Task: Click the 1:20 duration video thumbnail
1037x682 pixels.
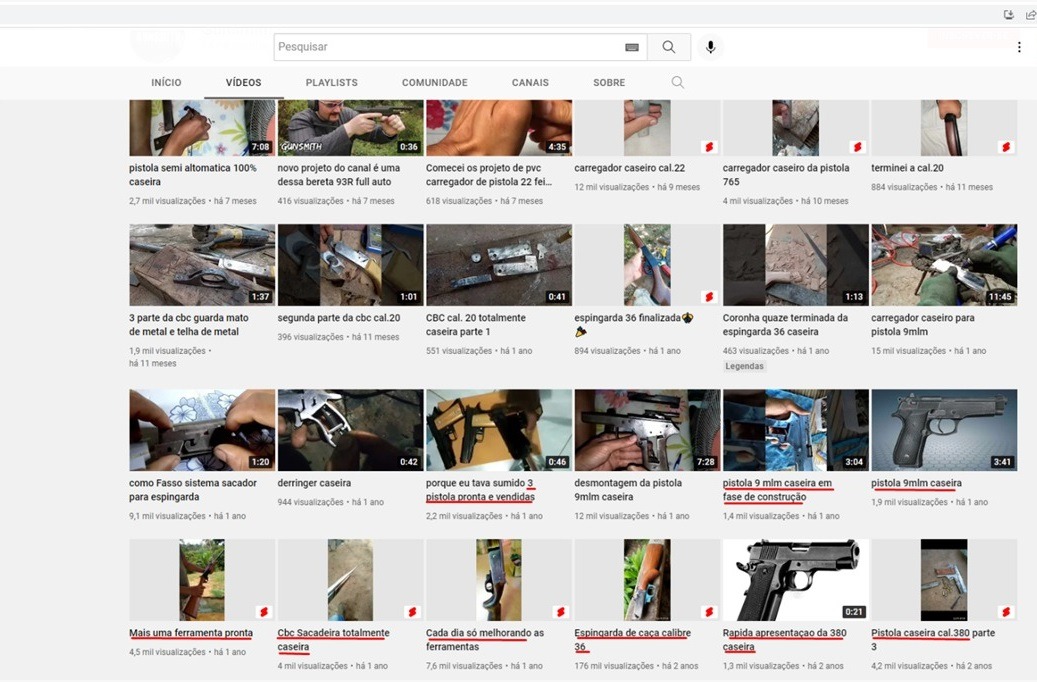Action: pyautogui.click(x=202, y=430)
